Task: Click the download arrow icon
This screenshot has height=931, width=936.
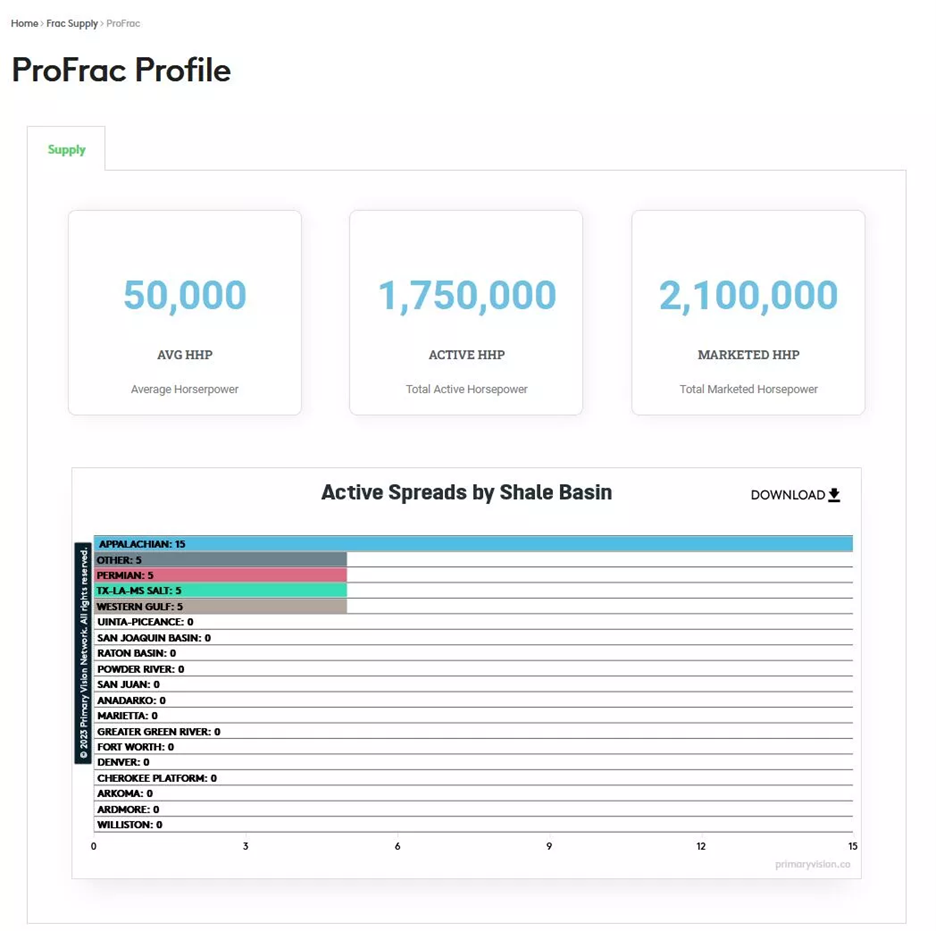Action: 834,495
